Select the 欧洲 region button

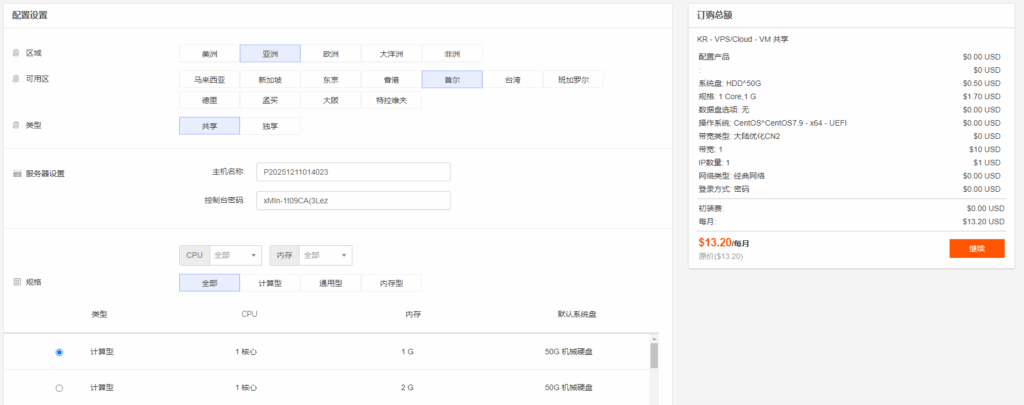pyautogui.click(x=331, y=54)
